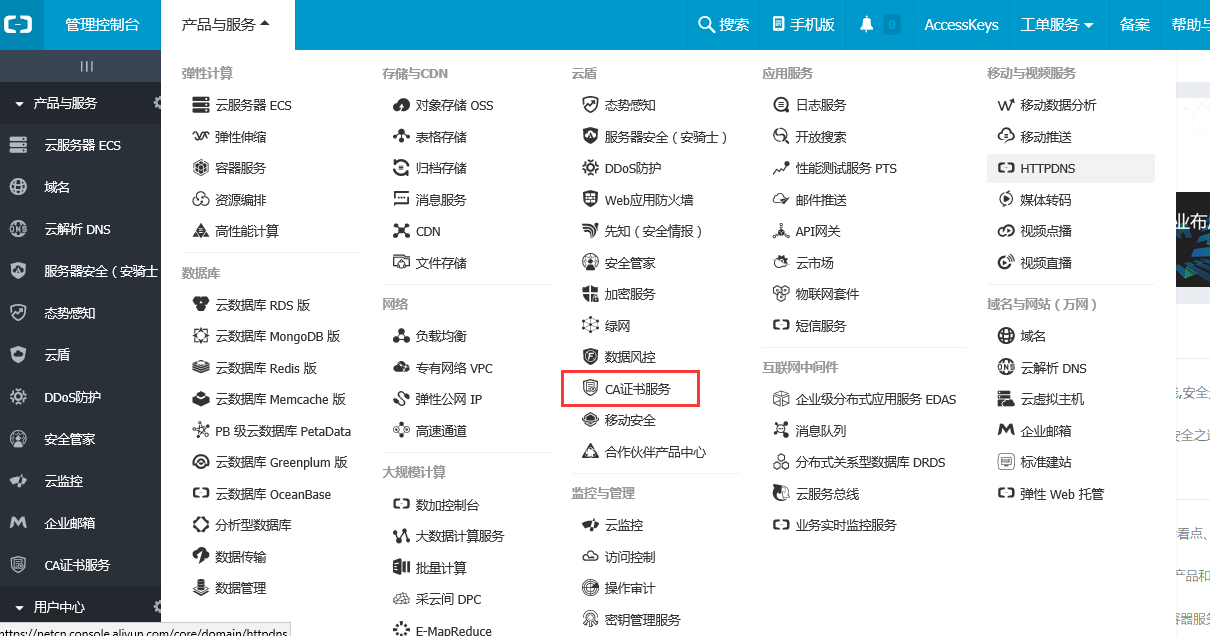Open Web应用防火墙 entry
The height and width of the screenshot is (636, 1210).
point(649,200)
